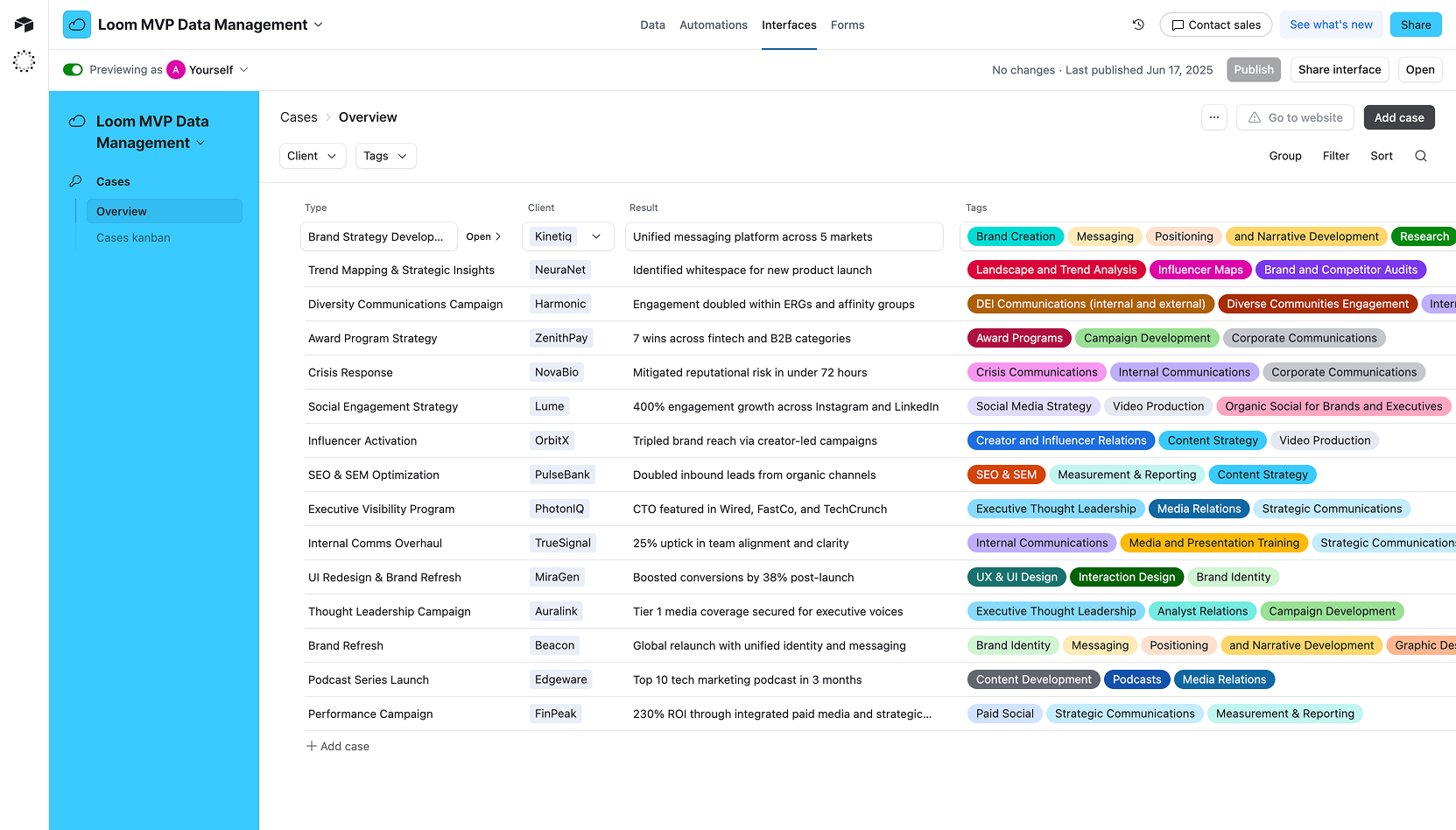Click the SEO & SEM tag
This screenshot has width=1456, height=830.
point(1006,475)
